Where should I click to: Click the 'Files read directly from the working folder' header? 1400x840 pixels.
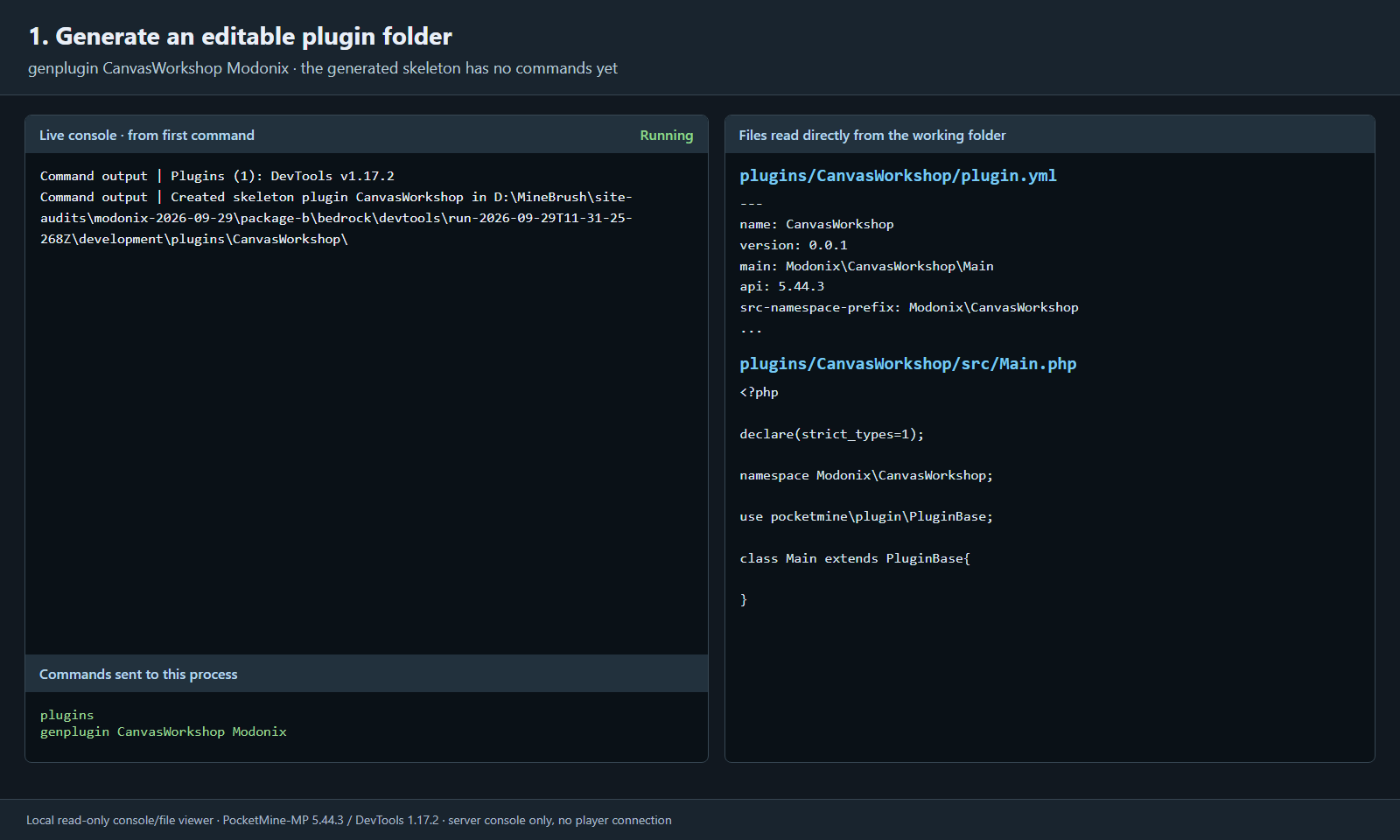point(872,135)
